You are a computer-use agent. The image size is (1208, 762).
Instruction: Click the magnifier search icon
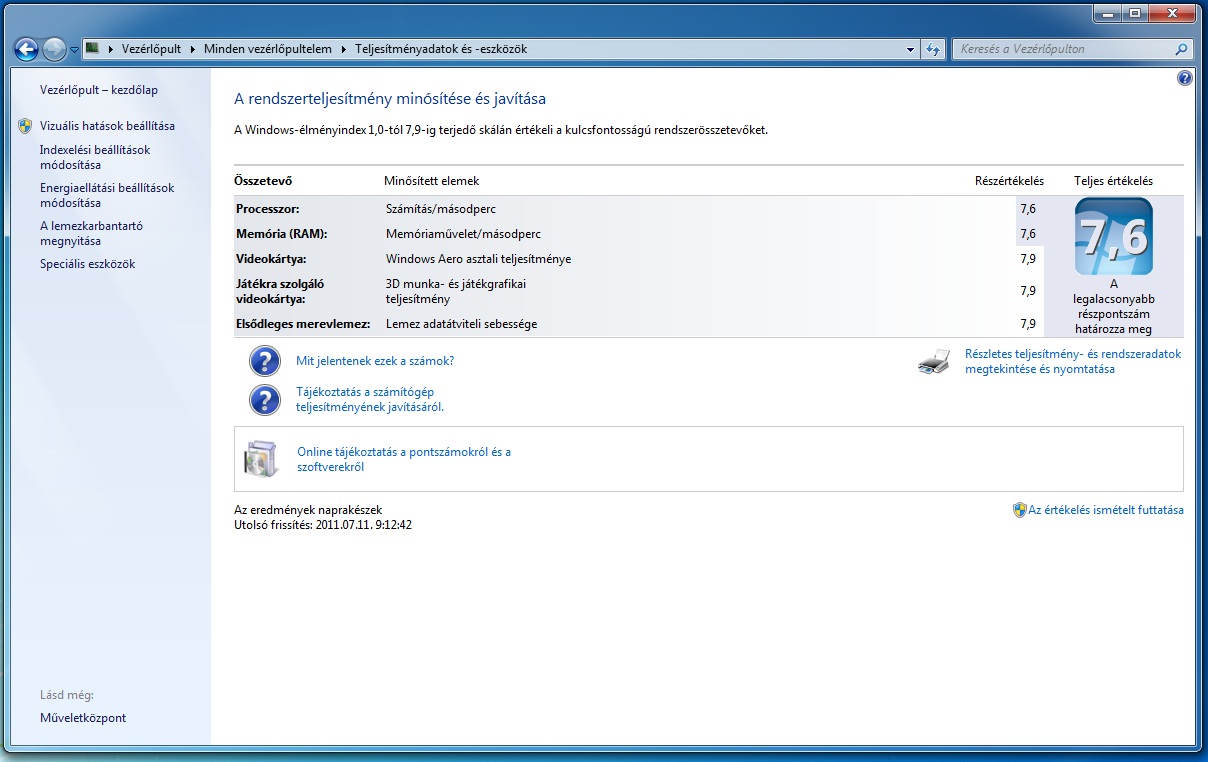tap(1182, 48)
